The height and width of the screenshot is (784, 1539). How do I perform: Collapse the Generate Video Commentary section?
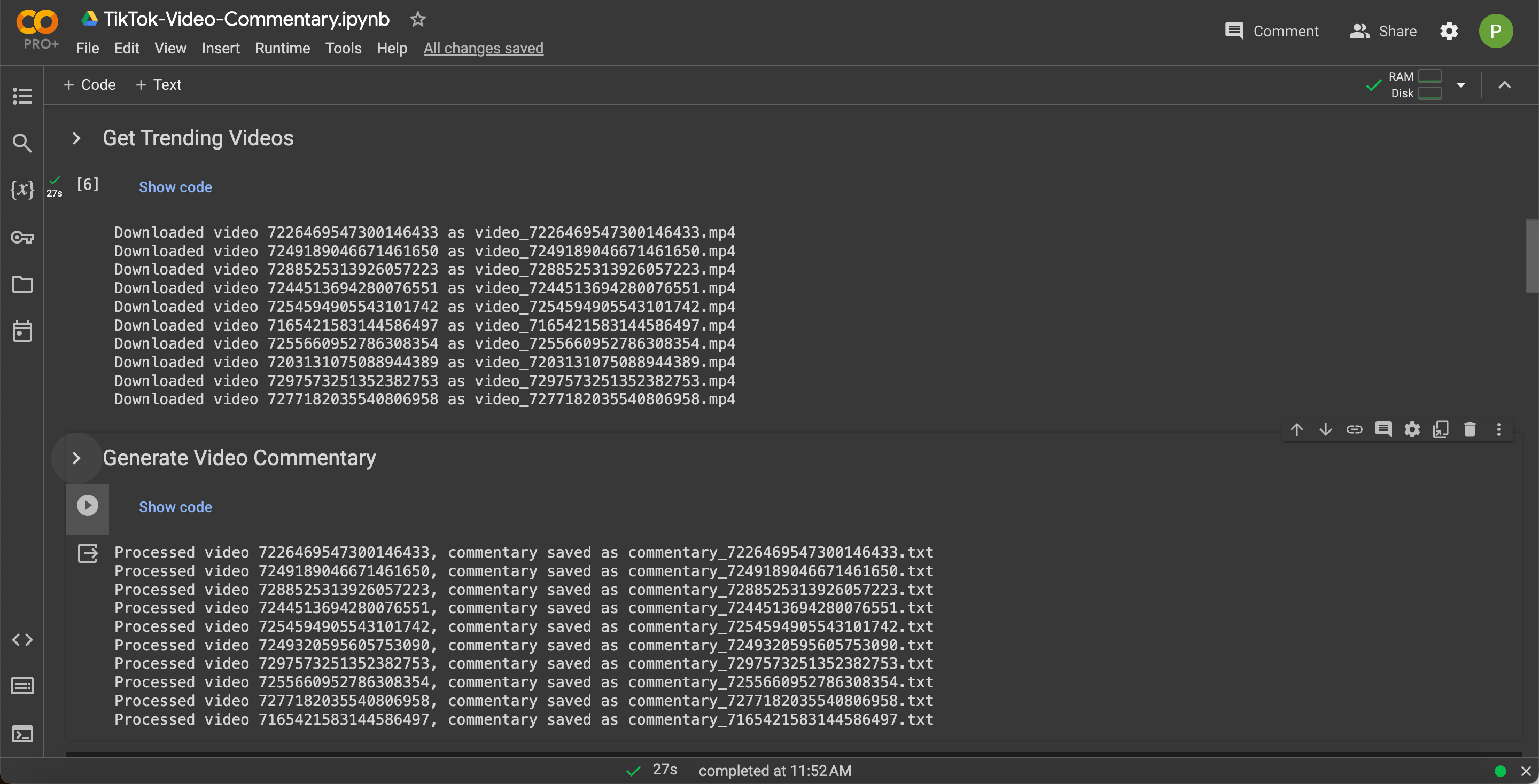[x=76, y=458]
